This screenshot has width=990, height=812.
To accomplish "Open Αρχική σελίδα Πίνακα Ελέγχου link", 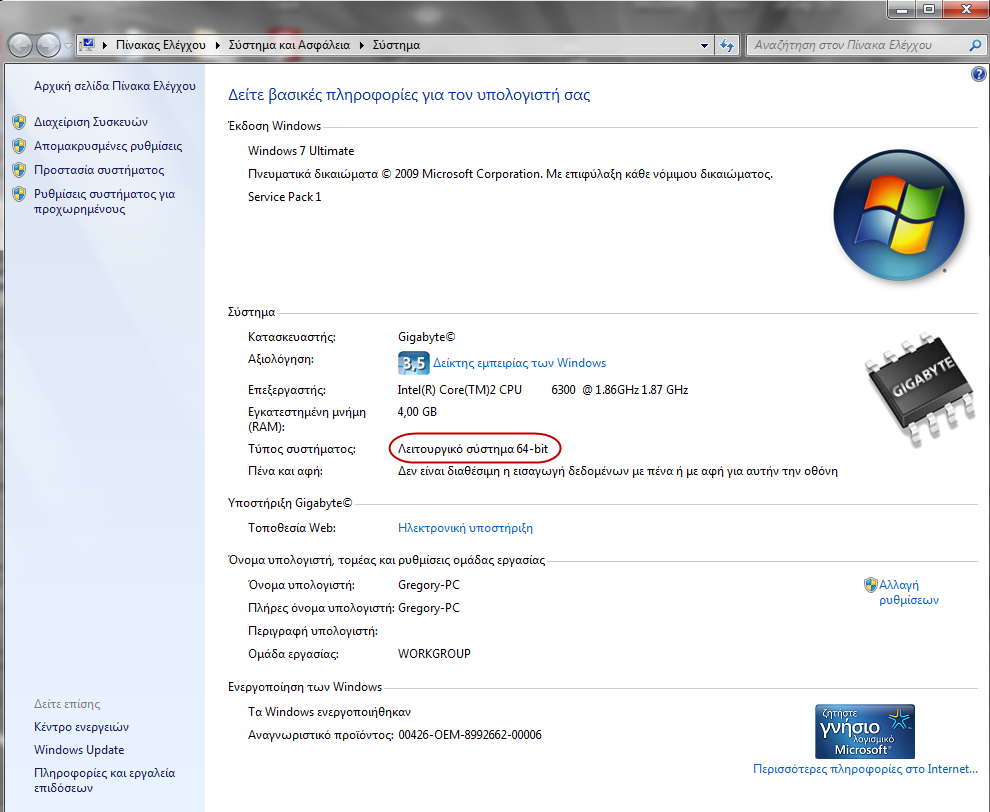I will (114, 86).
